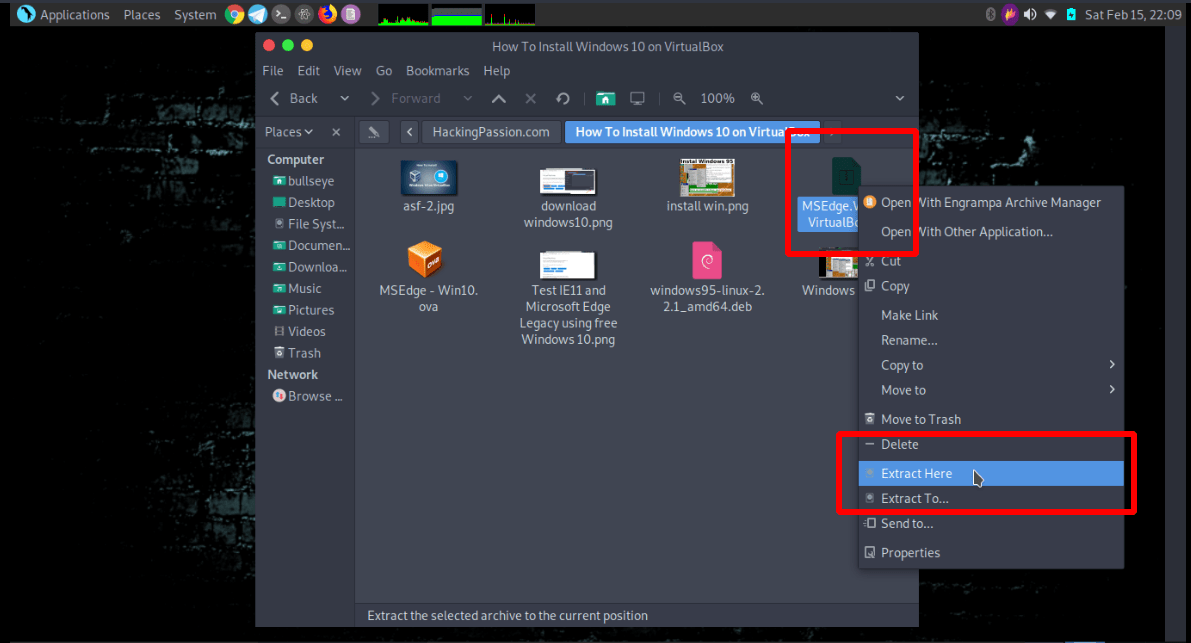Choose Send to... in context menu
Viewport: 1191px width, 643px height.
(991, 524)
